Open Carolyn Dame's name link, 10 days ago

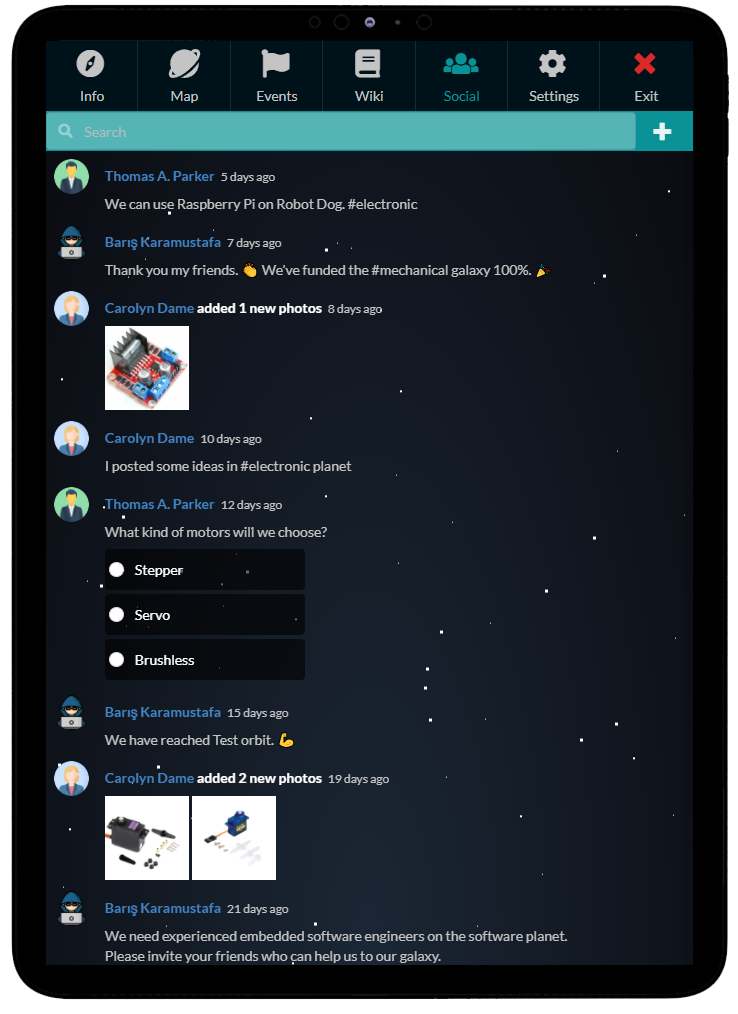pyautogui.click(x=149, y=438)
